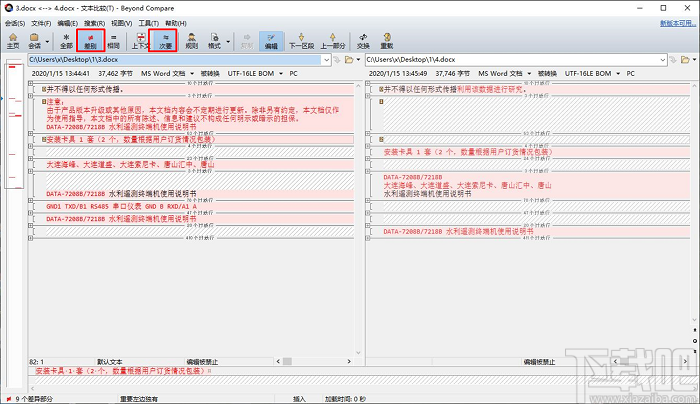700x404 pixels.
Task: Toggle 次要 minor differences
Action: click(165, 41)
